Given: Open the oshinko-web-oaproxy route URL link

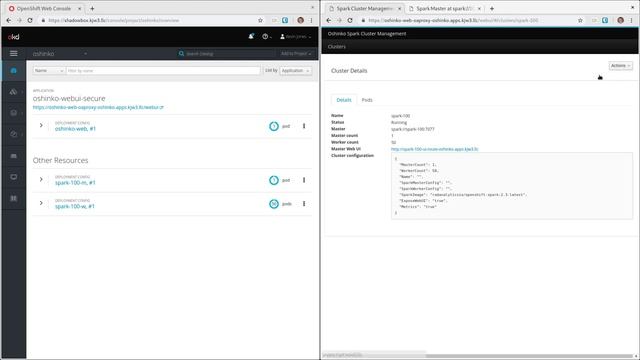Looking at the screenshot, I should pyautogui.click(x=98, y=107).
